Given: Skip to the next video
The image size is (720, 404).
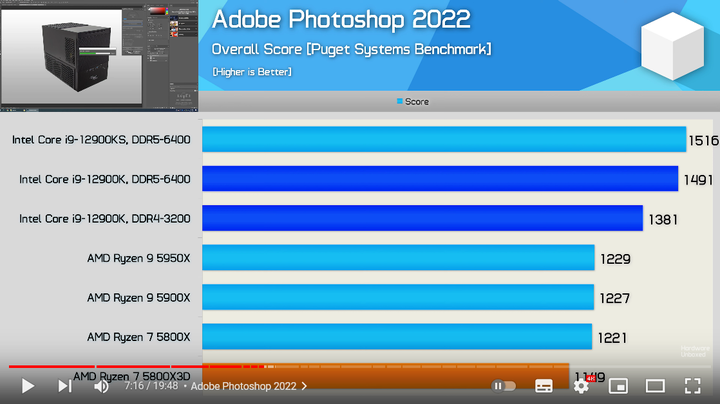Looking at the screenshot, I should pos(65,386).
